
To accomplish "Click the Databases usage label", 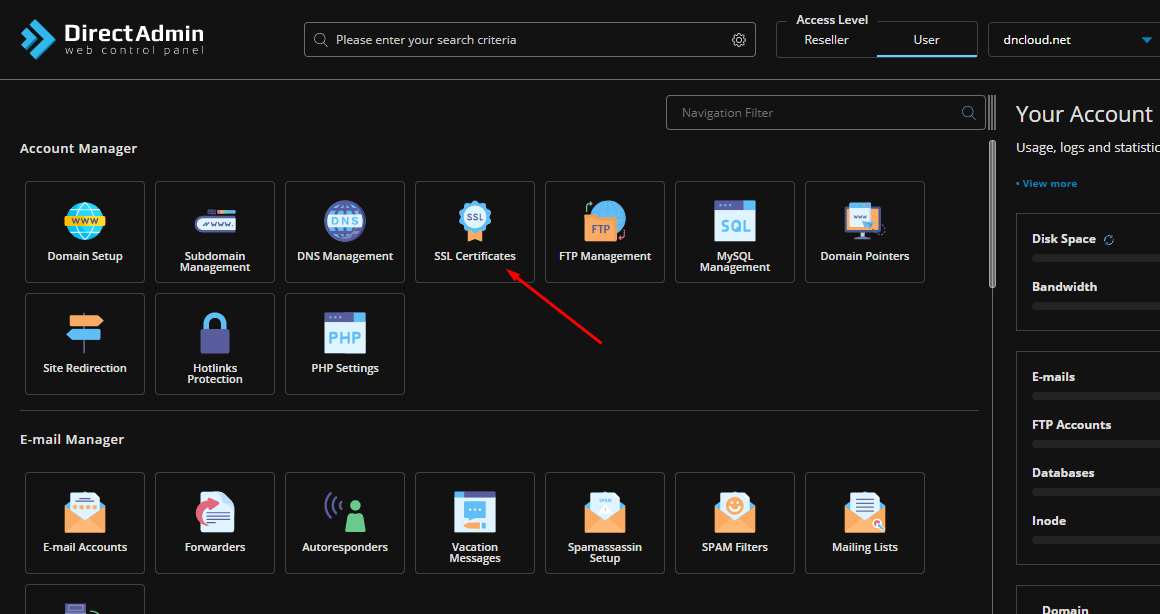I will point(1063,473).
